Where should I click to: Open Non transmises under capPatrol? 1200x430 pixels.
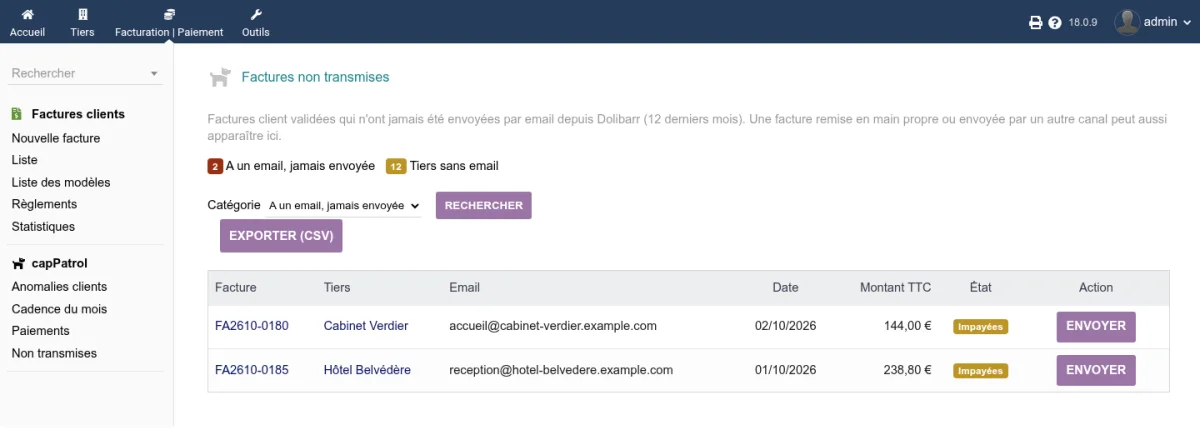click(x=54, y=353)
